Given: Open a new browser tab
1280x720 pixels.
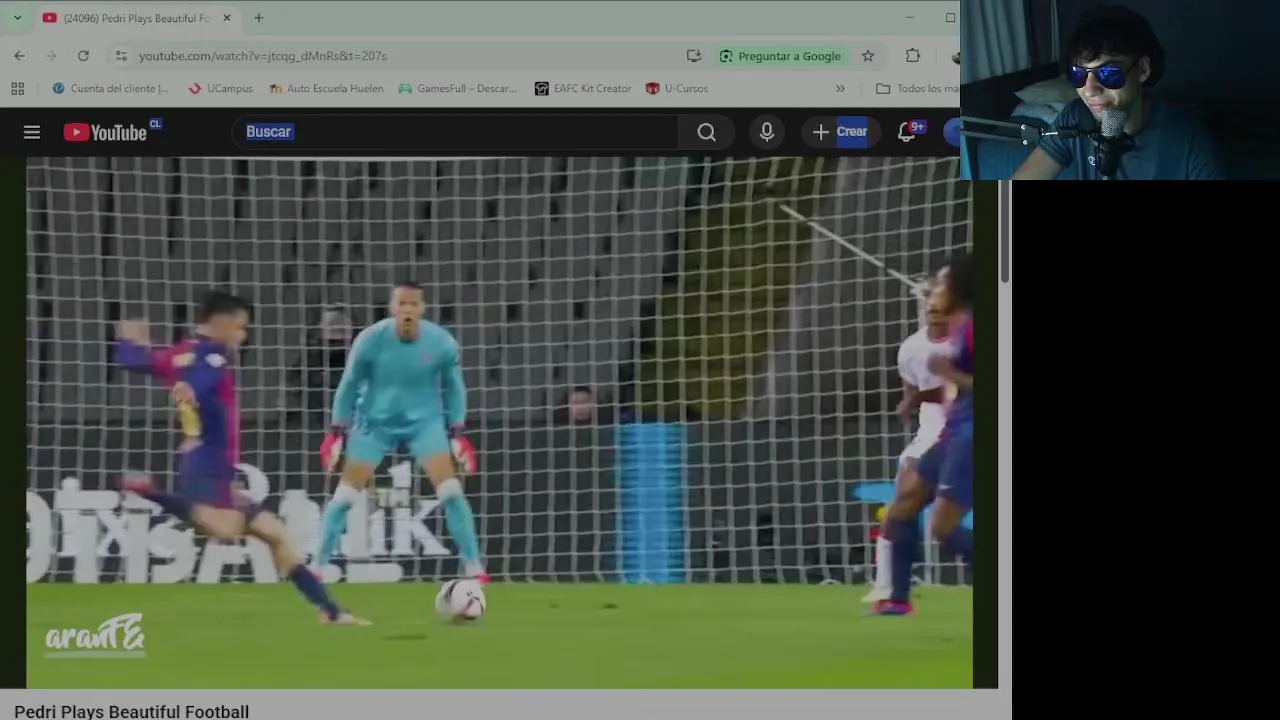Looking at the screenshot, I should pos(259,18).
